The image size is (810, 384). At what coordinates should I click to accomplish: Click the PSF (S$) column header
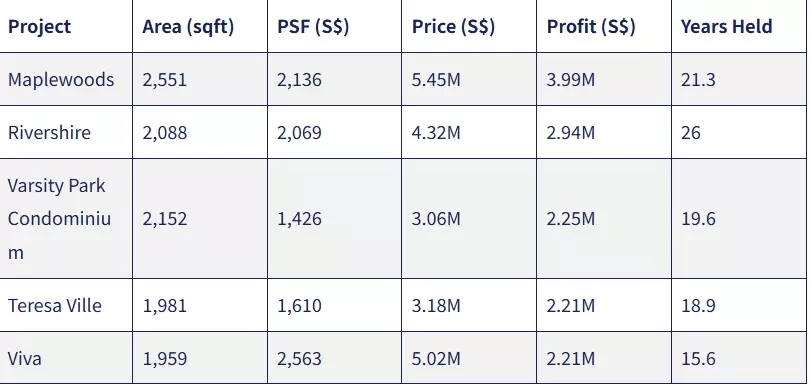[x=313, y=27]
